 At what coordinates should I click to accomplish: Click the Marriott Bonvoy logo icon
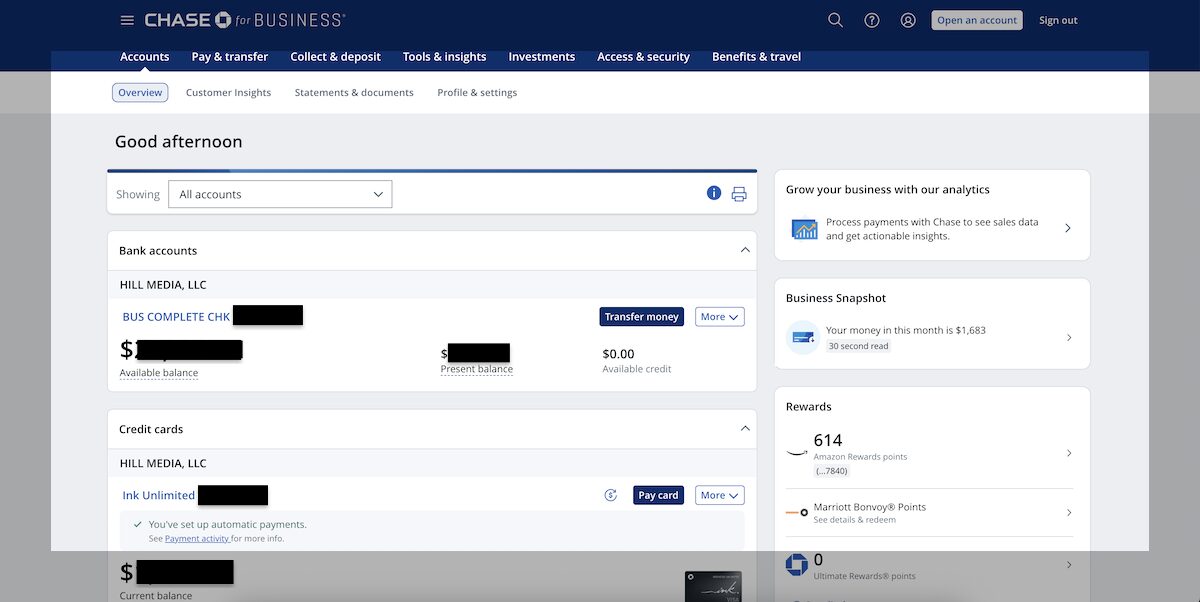point(797,512)
